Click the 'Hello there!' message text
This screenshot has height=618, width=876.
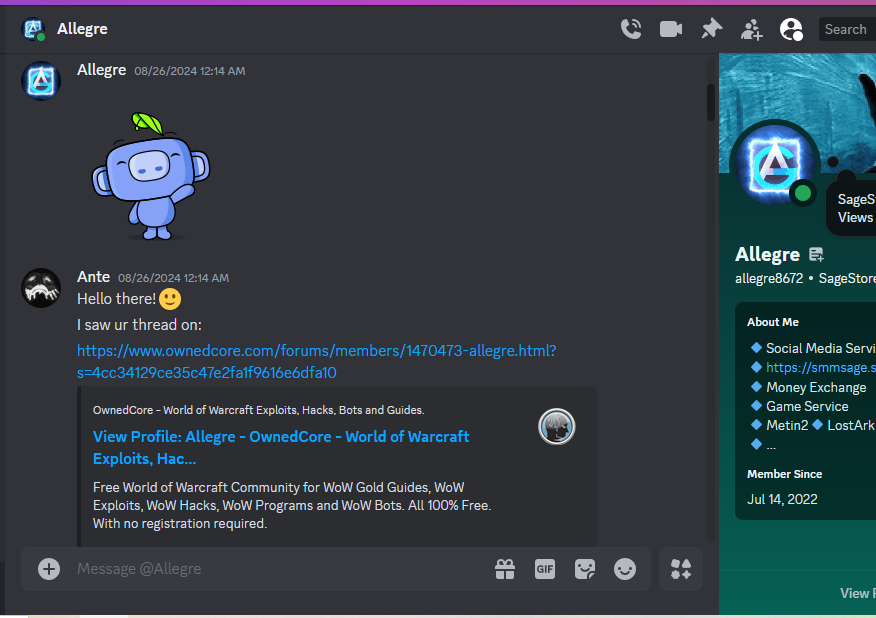(x=116, y=299)
